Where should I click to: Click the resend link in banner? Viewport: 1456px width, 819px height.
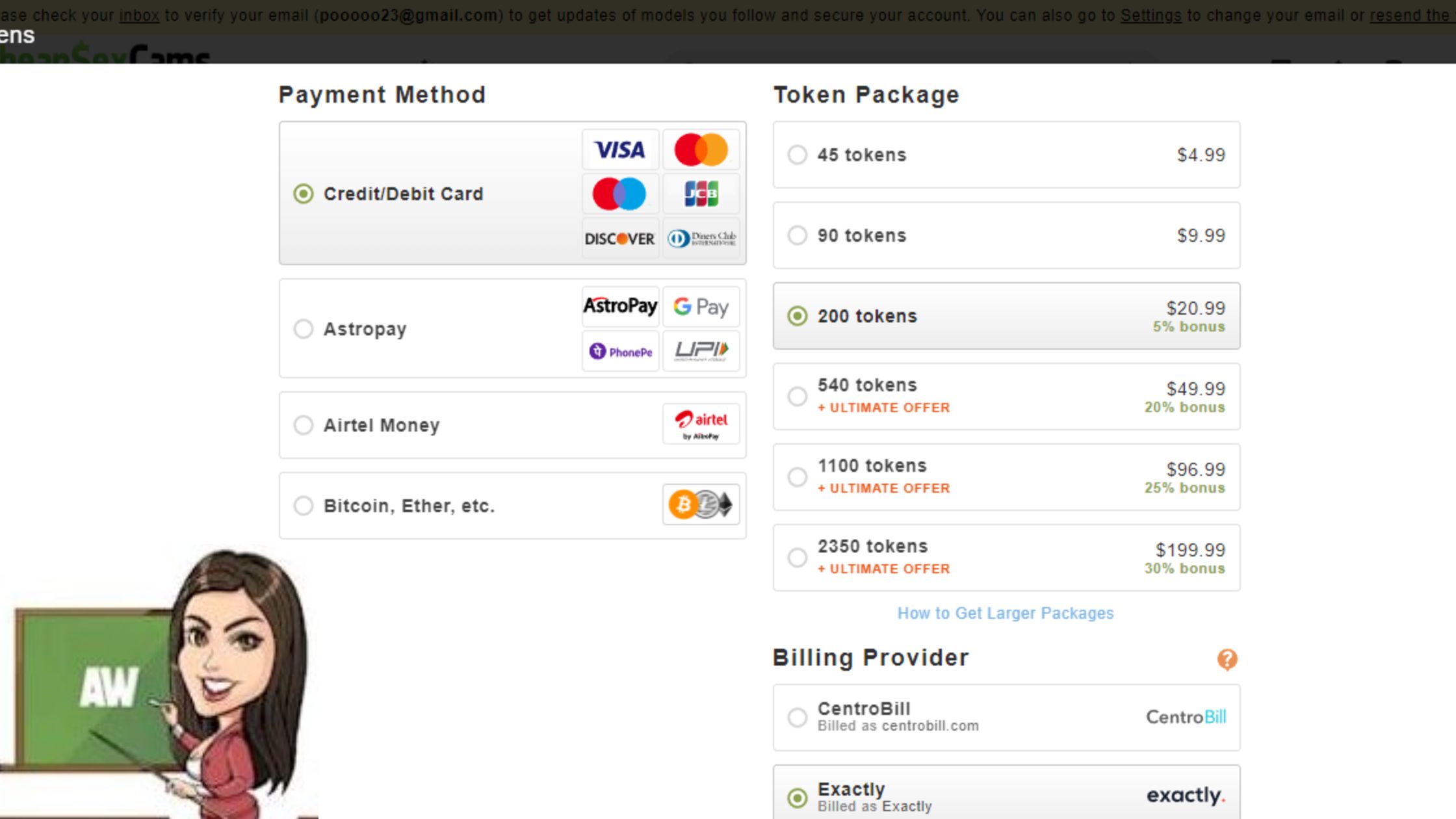[1412, 15]
